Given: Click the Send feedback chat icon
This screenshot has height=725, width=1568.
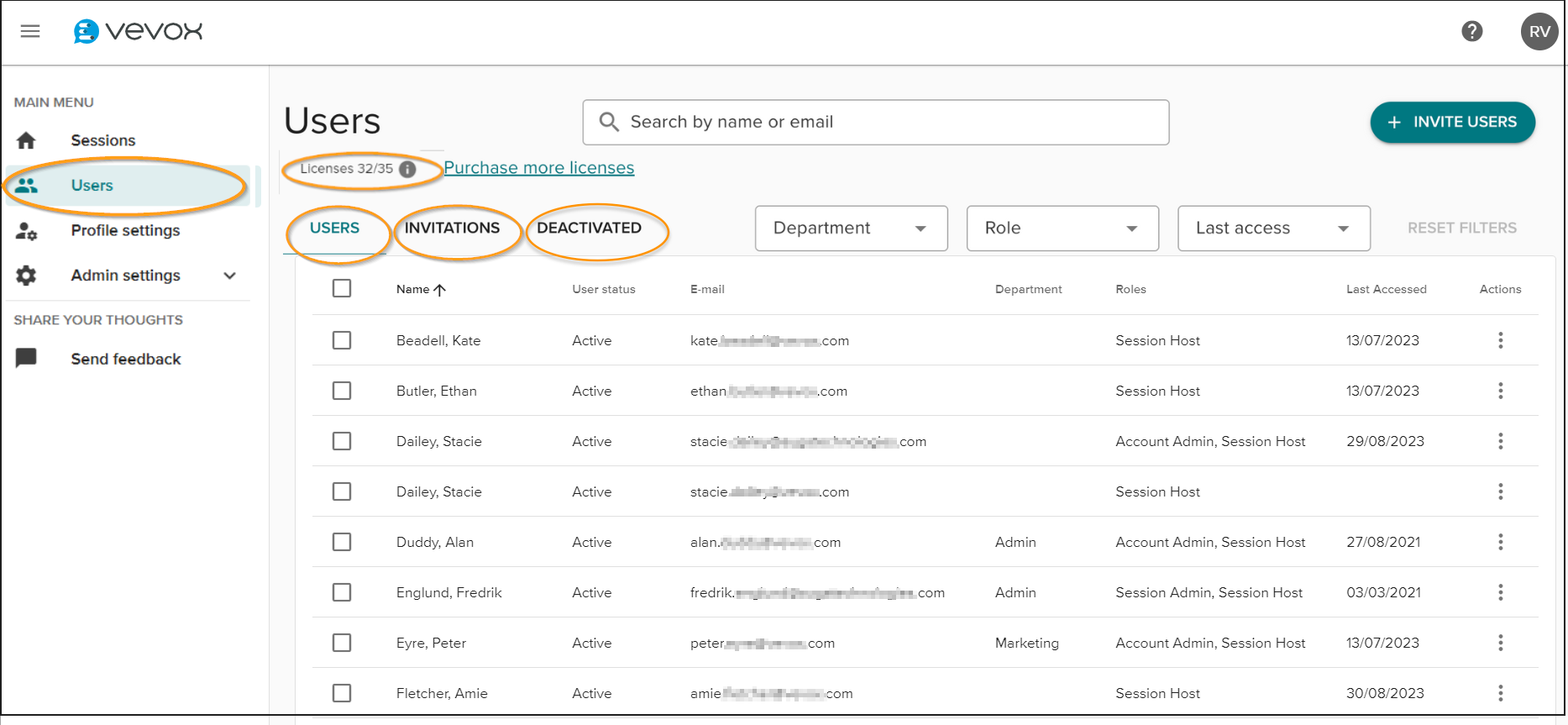Looking at the screenshot, I should [x=26, y=359].
